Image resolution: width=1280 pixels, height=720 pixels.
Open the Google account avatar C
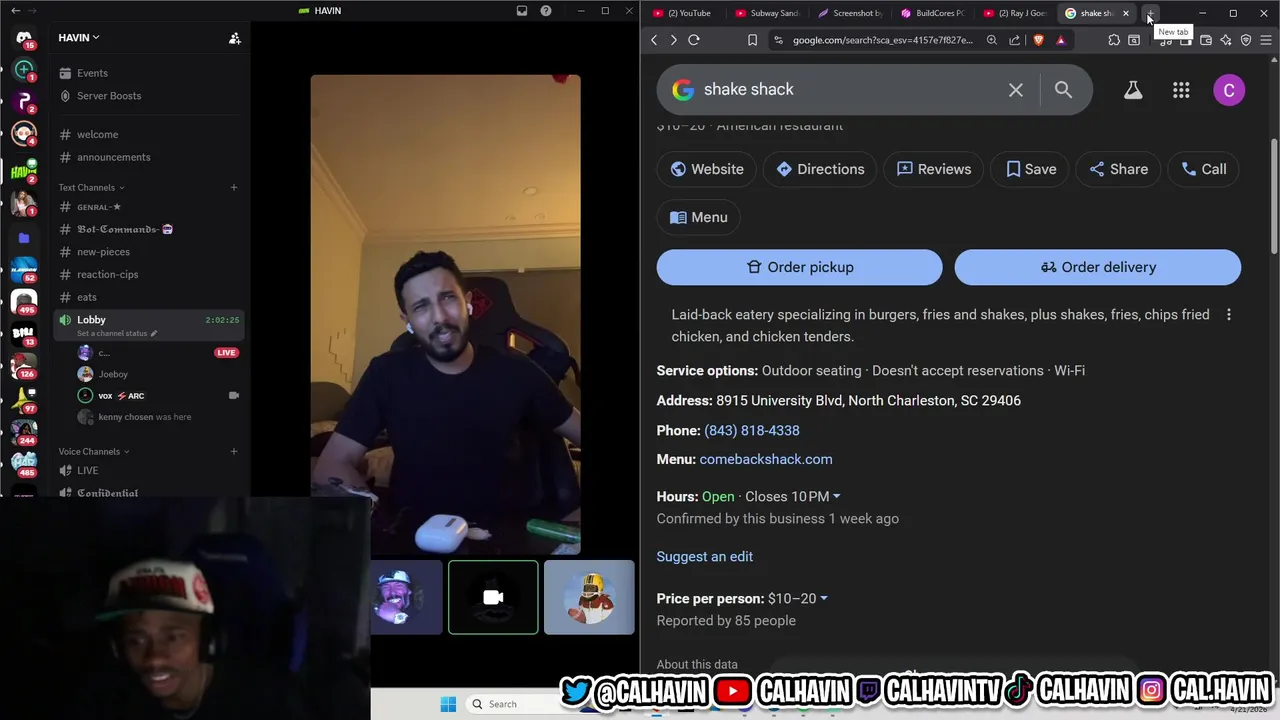[x=1229, y=90]
